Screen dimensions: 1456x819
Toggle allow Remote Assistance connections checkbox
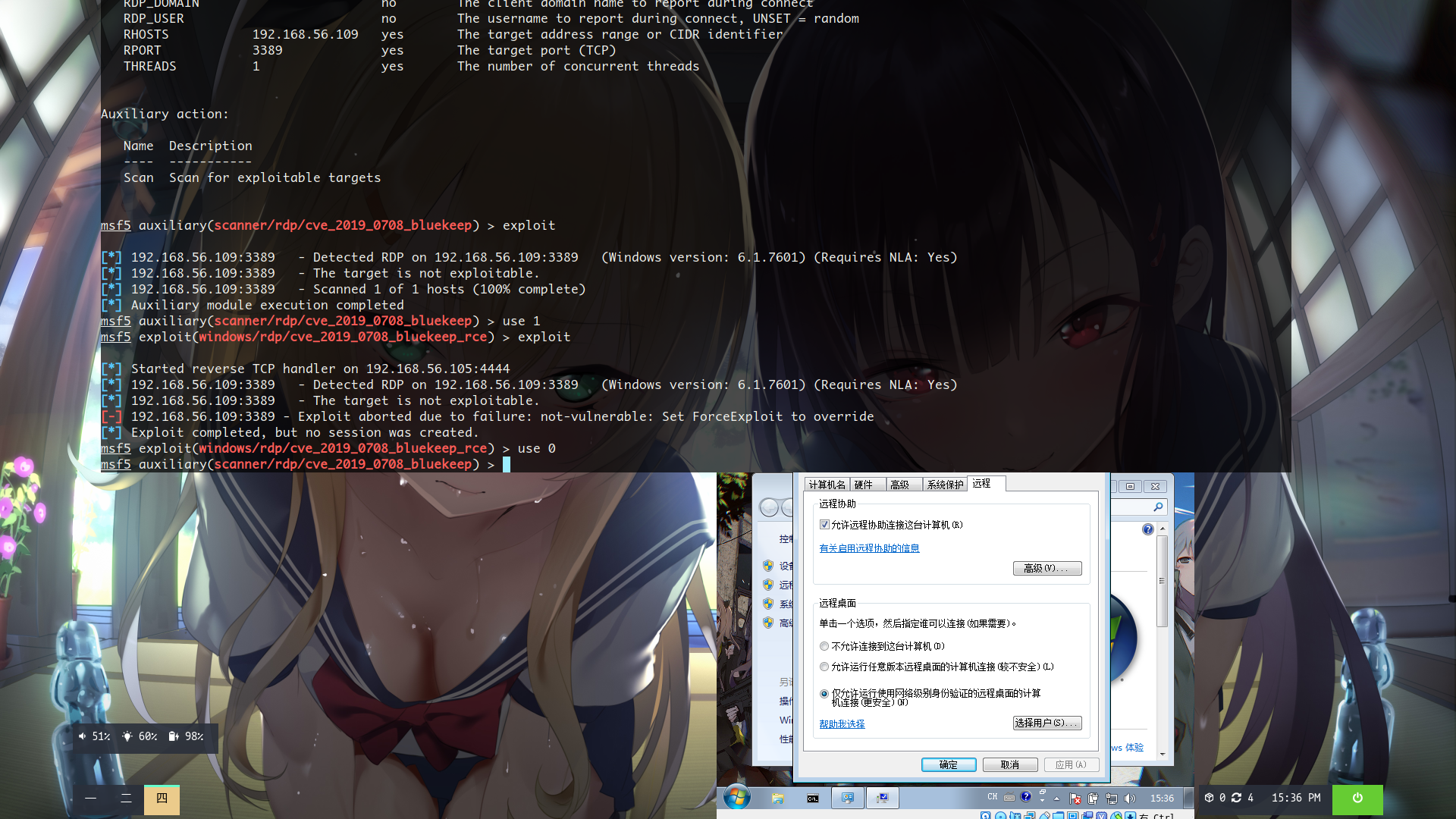pyautogui.click(x=824, y=525)
